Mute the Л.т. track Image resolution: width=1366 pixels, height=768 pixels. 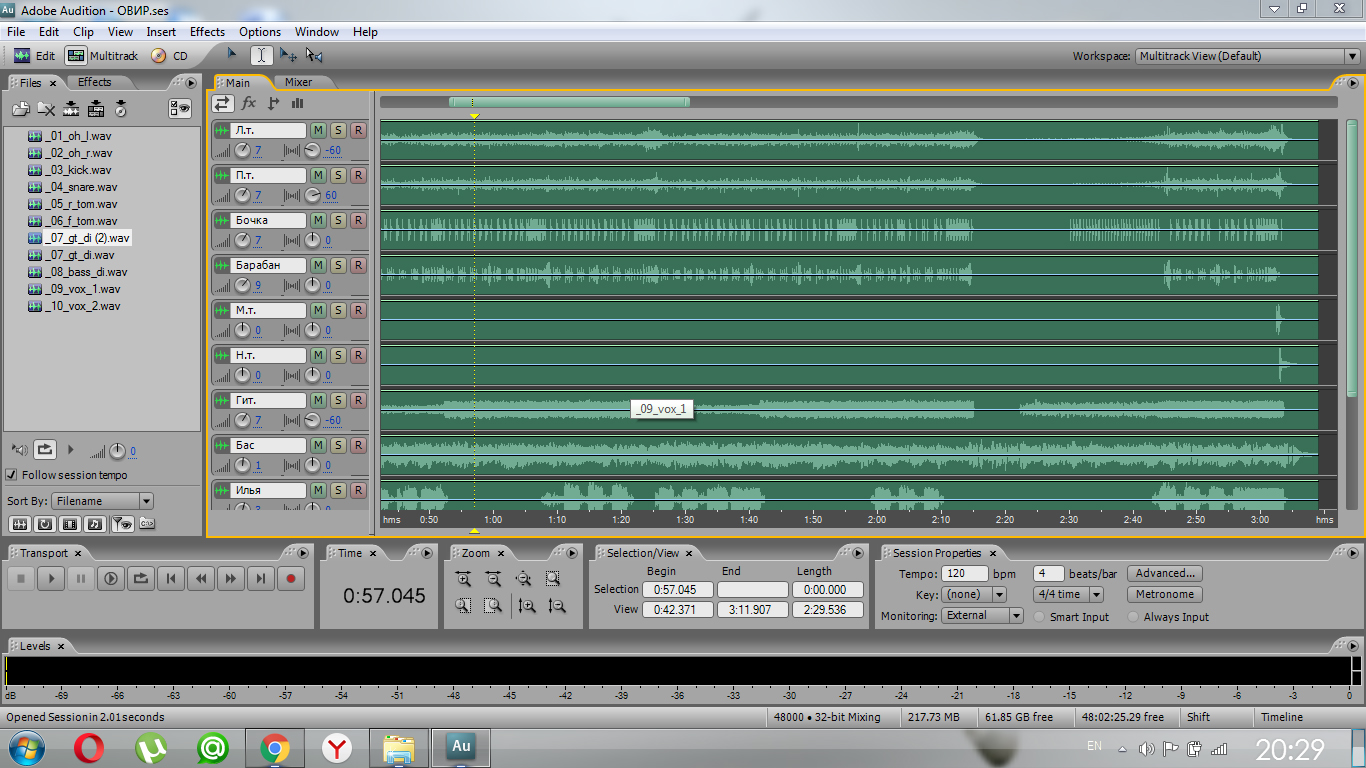pos(318,130)
